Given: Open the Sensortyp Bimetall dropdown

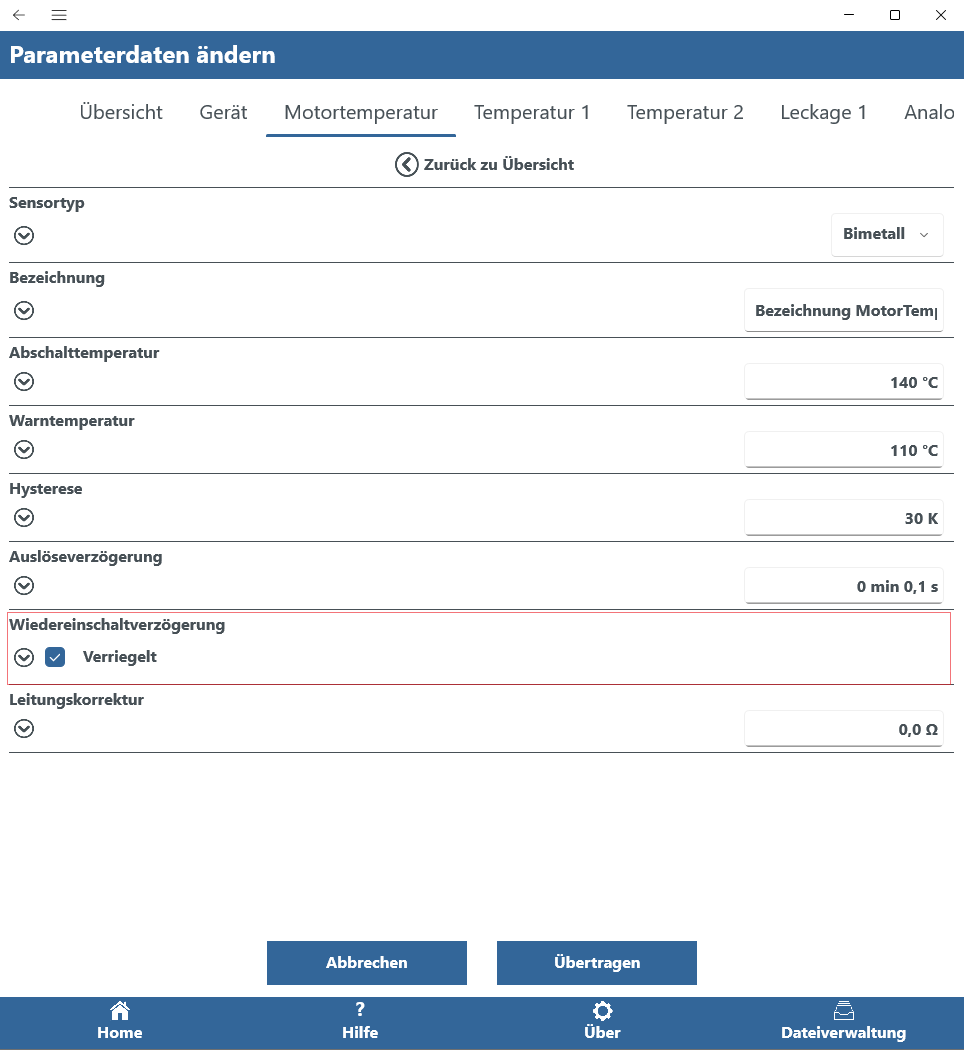Looking at the screenshot, I should click(x=887, y=234).
